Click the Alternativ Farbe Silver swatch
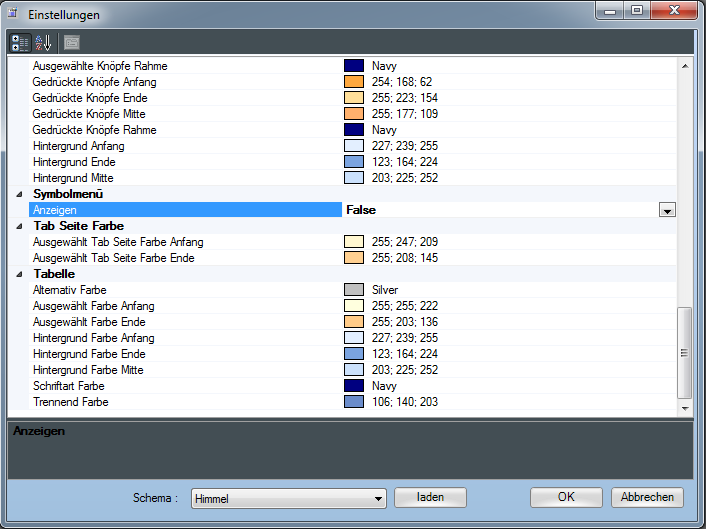The width and height of the screenshot is (706, 529). [x=353, y=290]
